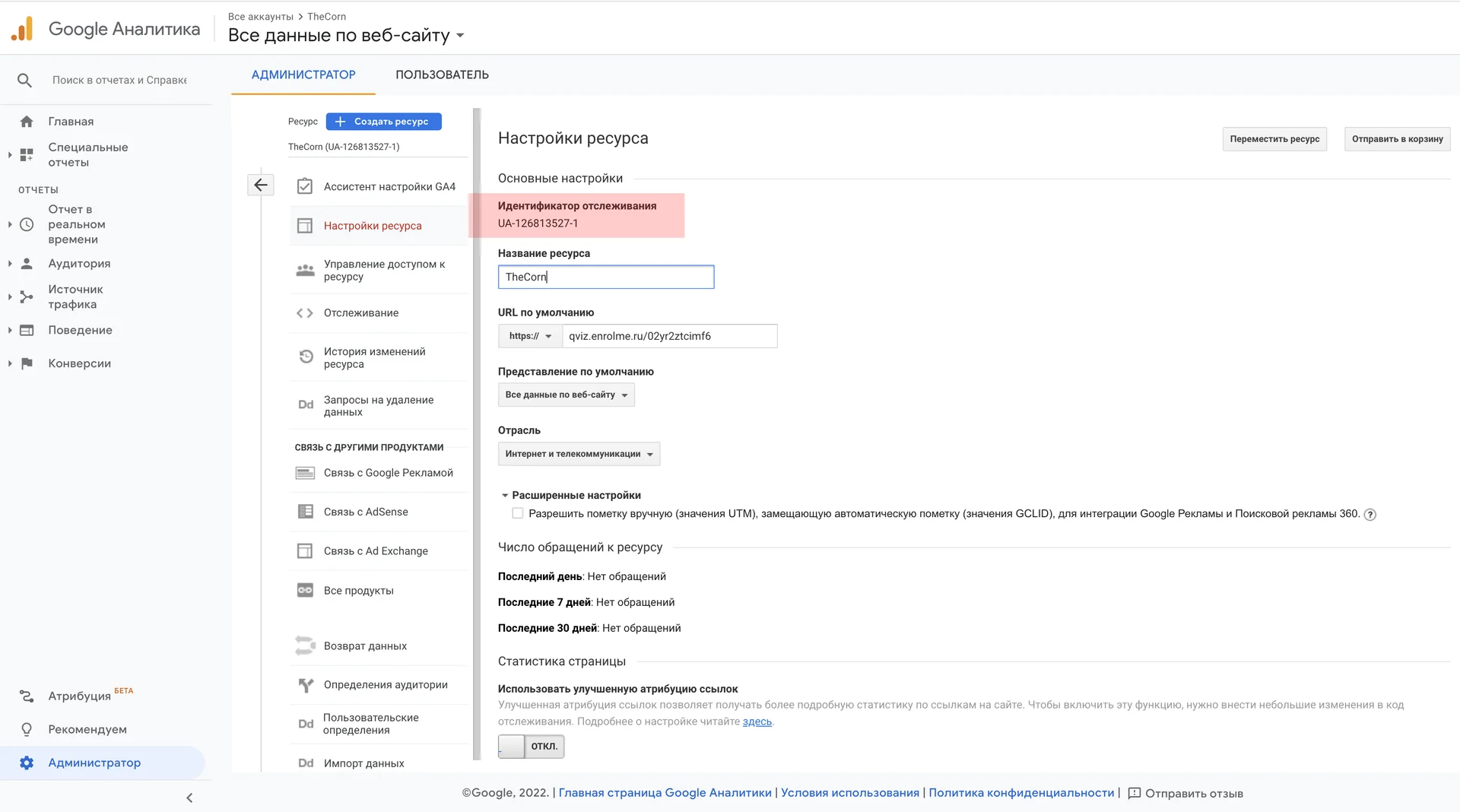Select the tracking ID UA-126813527-1 value
Viewport: 1460px width, 812px height.
click(x=538, y=224)
